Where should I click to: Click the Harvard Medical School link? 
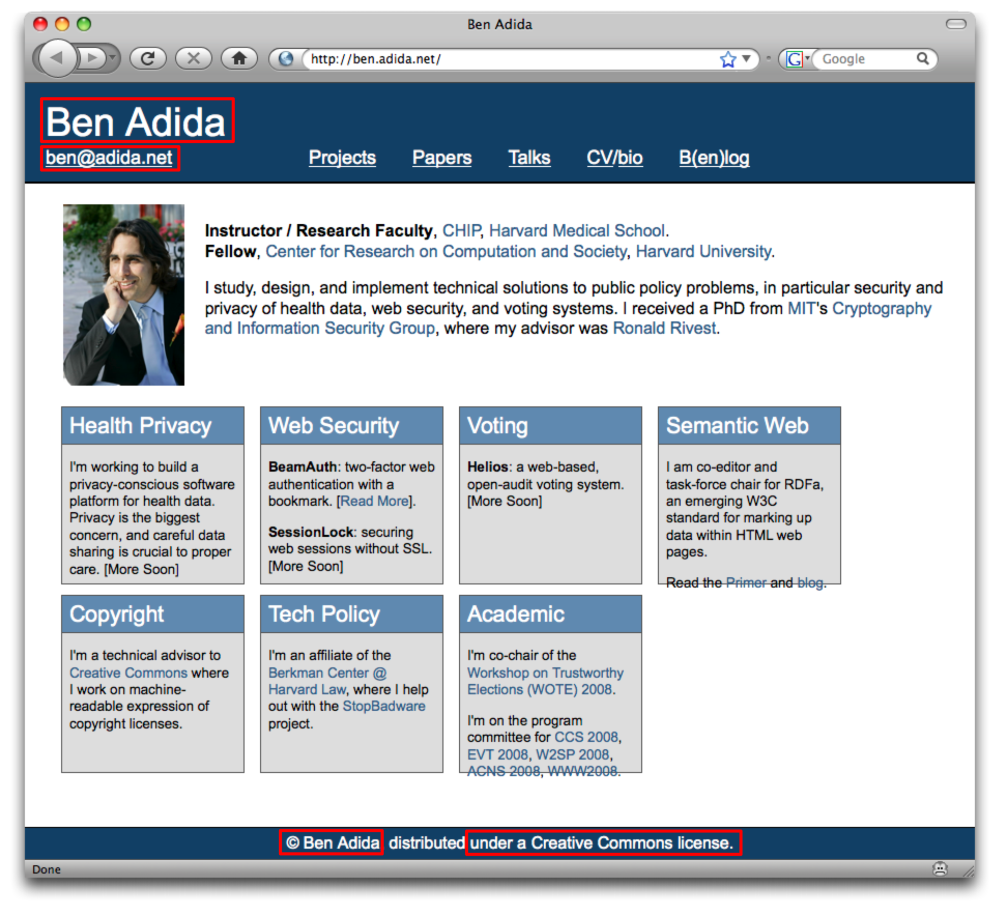click(577, 231)
